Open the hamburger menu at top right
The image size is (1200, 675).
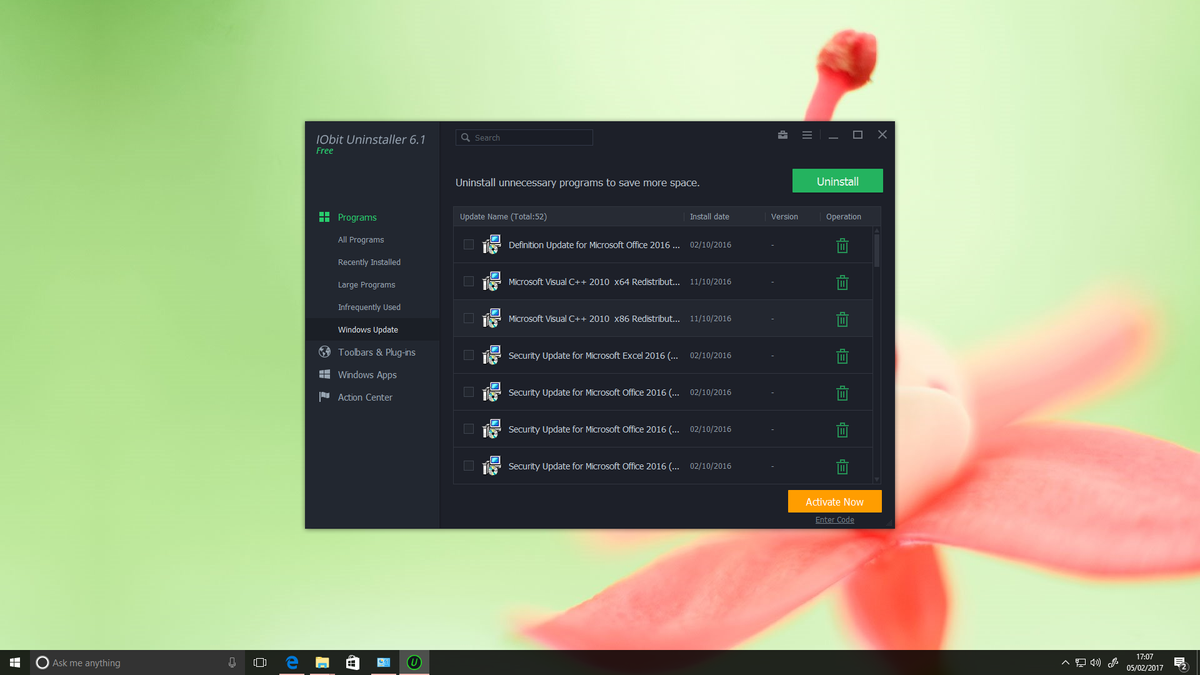click(807, 135)
